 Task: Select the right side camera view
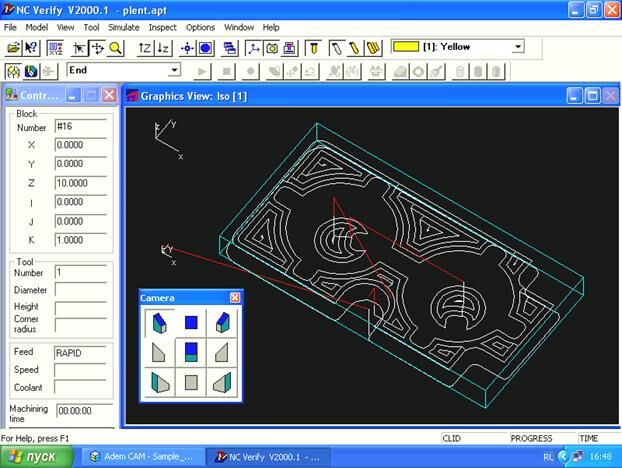point(222,352)
